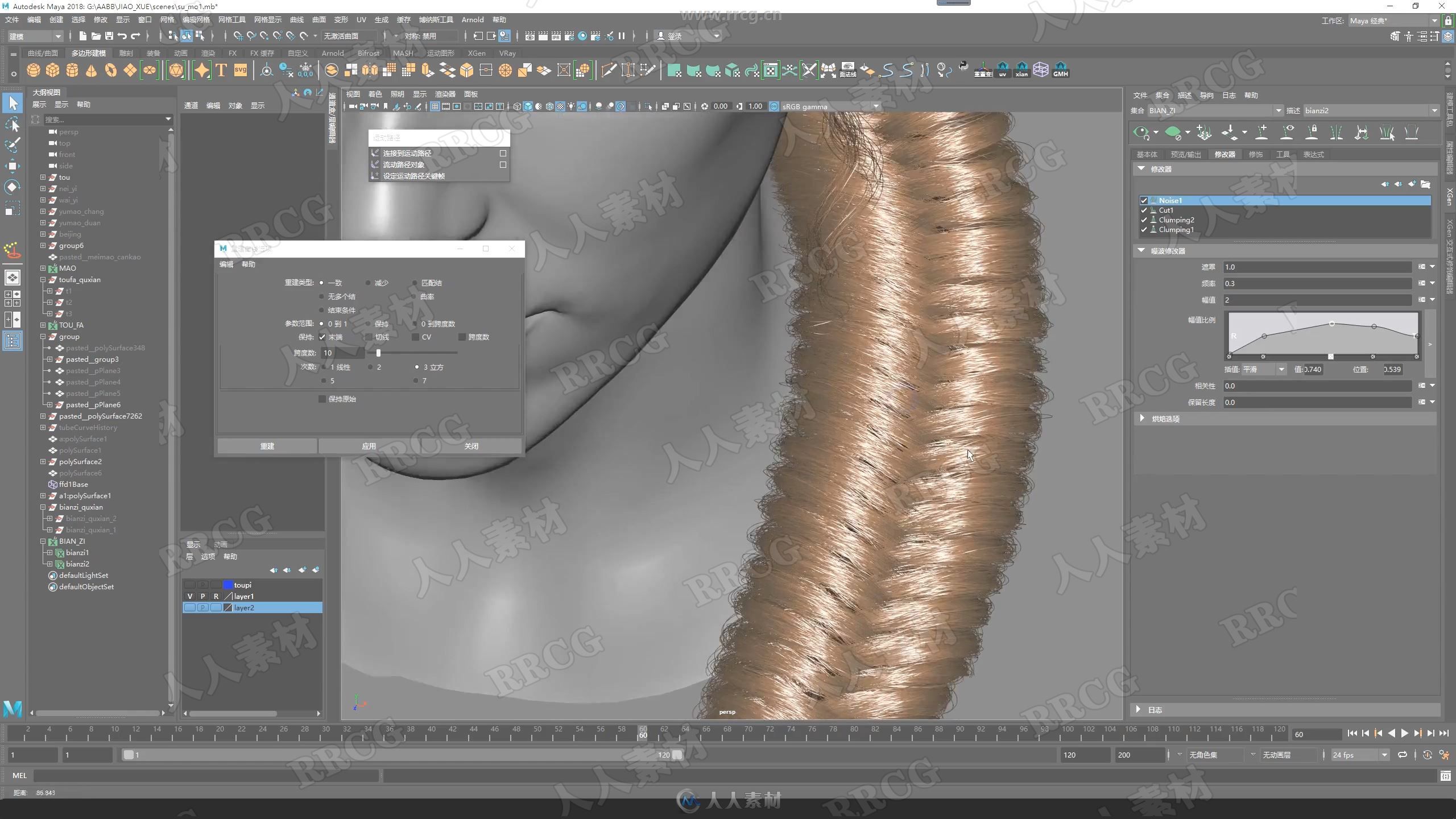
Task: Toggle visibility of Clumping1 modifier
Action: (x=1144, y=230)
